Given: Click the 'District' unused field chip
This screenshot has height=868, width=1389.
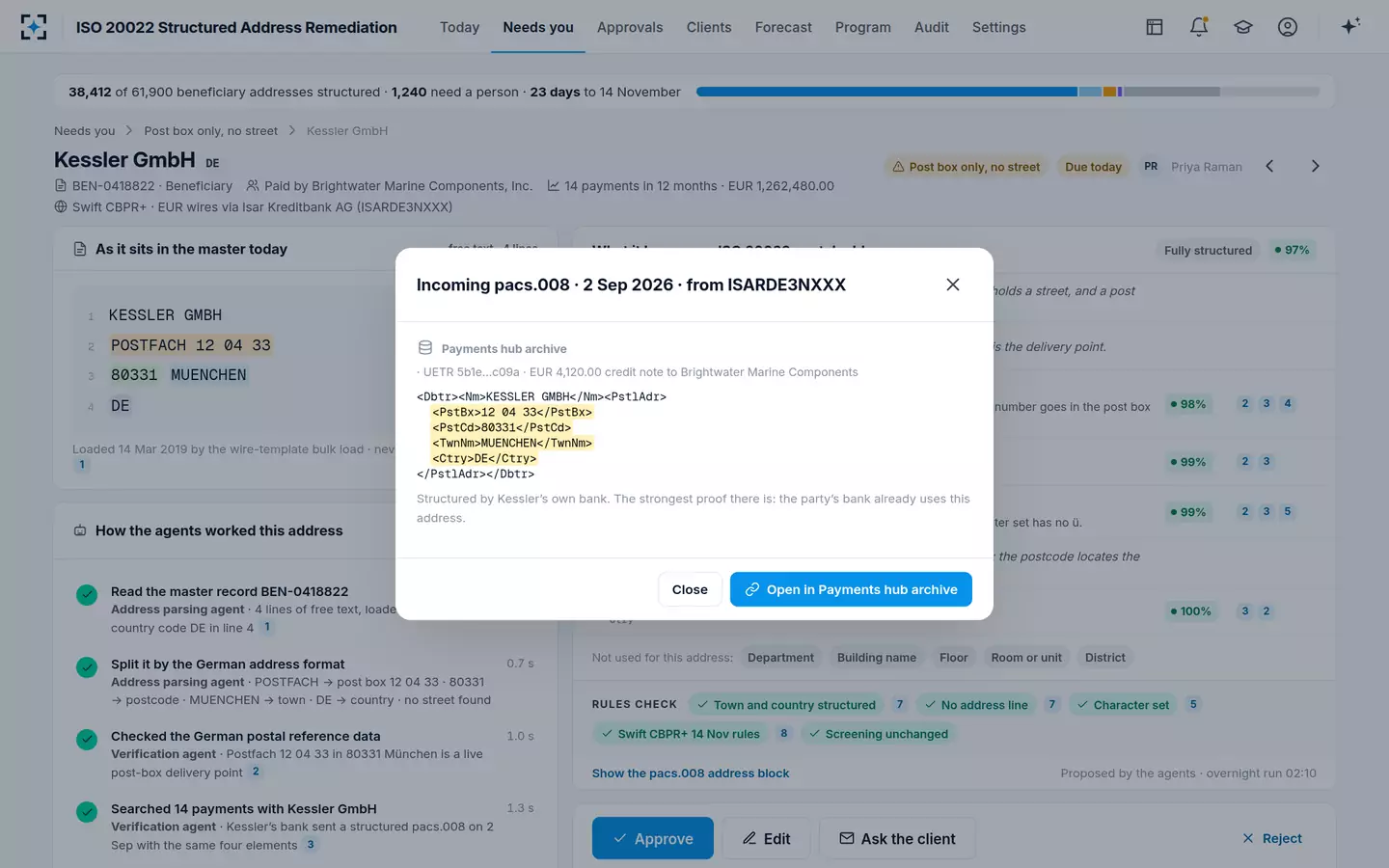Looking at the screenshot, I should pos(1105,658).
